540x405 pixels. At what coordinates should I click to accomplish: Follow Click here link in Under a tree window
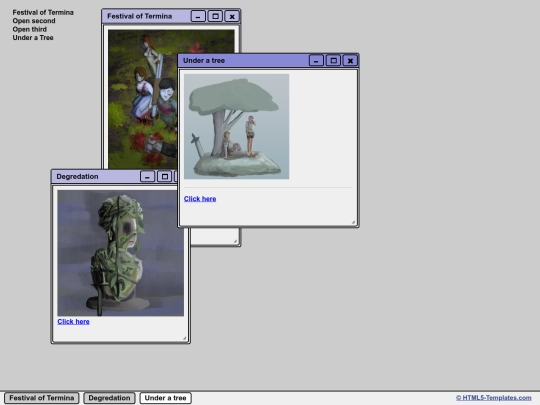200,199
